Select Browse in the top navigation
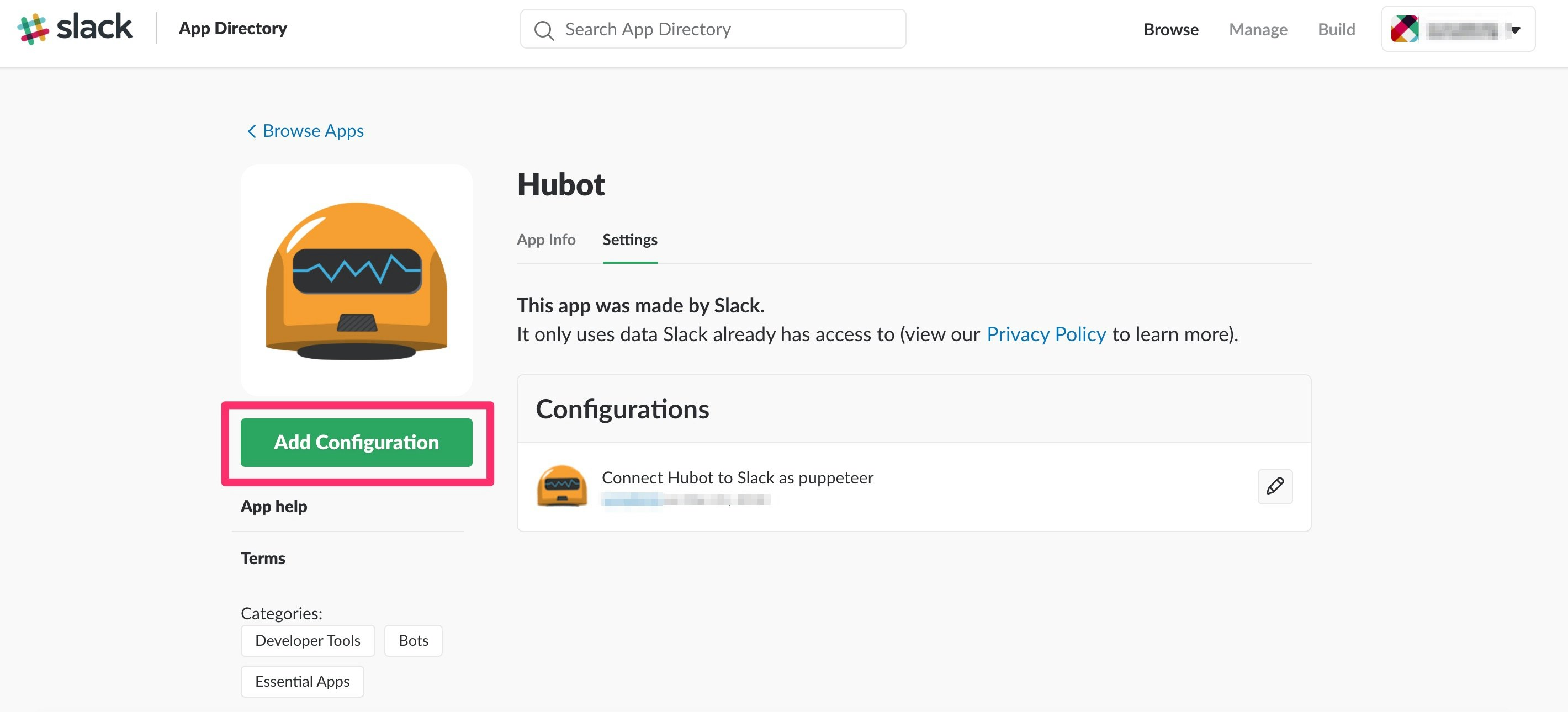The height and width of the screenshot is (712, 1568). coord(1170,30)
